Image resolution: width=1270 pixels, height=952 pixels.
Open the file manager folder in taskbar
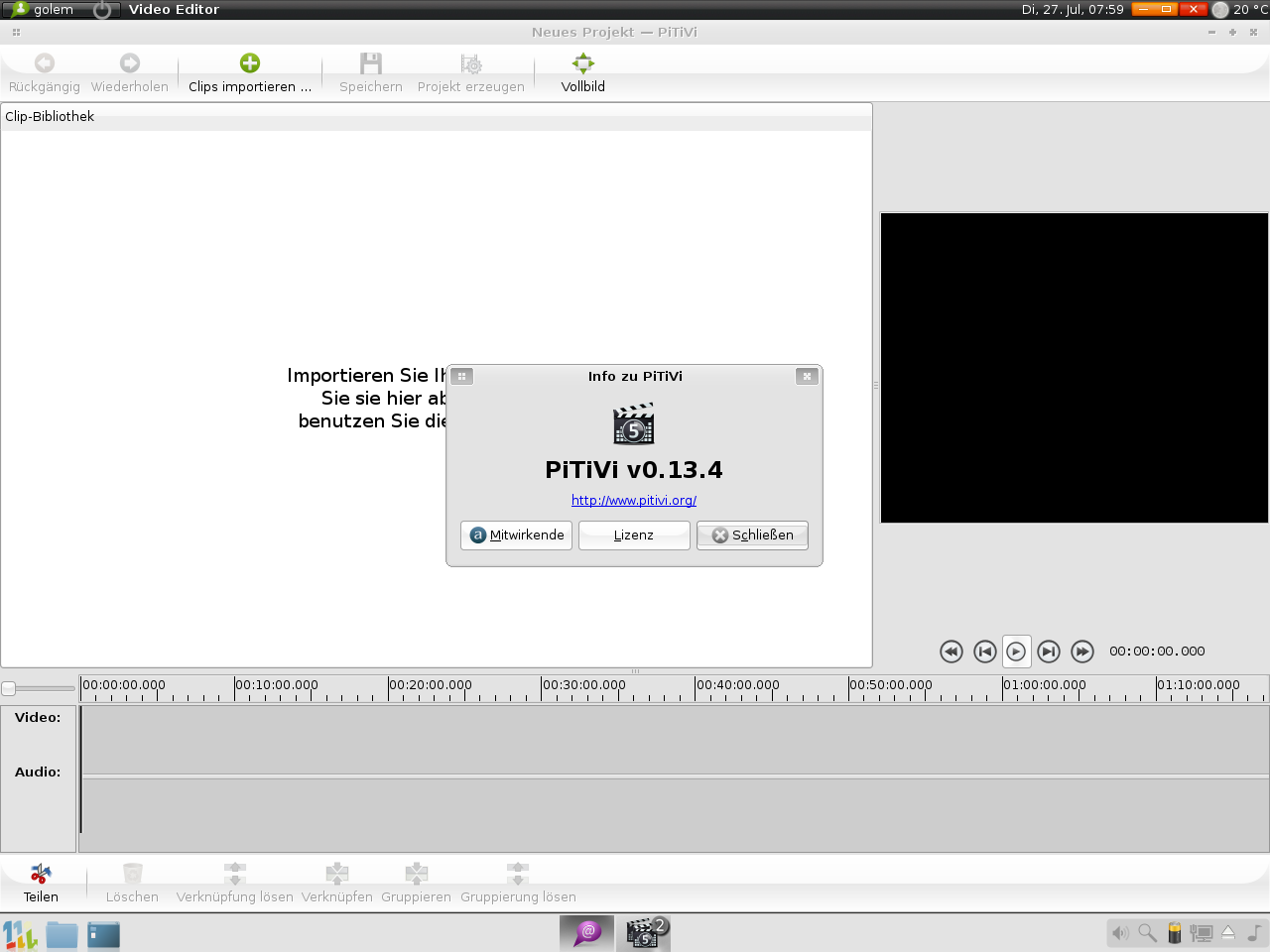(62, 934)
